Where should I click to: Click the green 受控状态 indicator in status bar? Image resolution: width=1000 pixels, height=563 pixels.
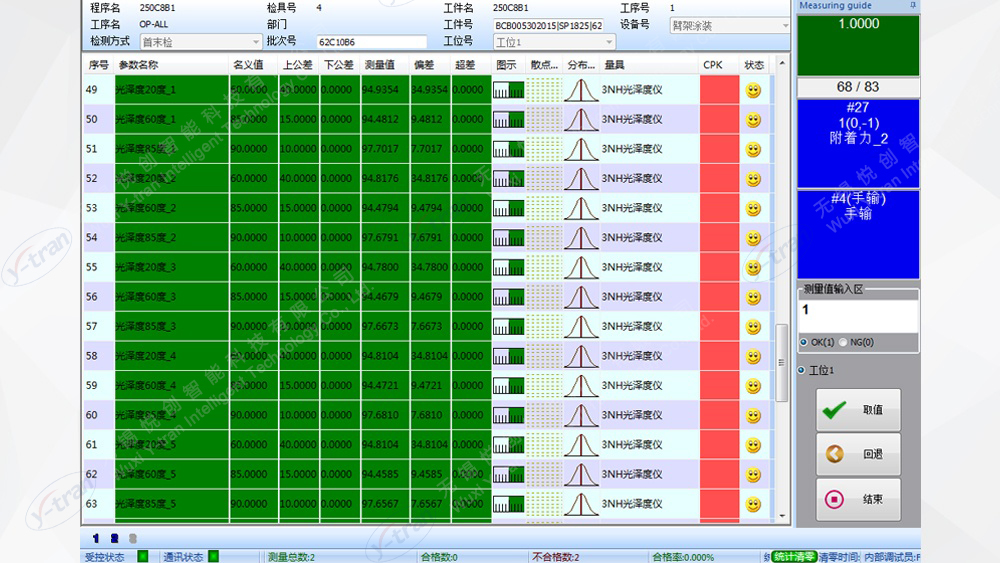click(142, 556)
